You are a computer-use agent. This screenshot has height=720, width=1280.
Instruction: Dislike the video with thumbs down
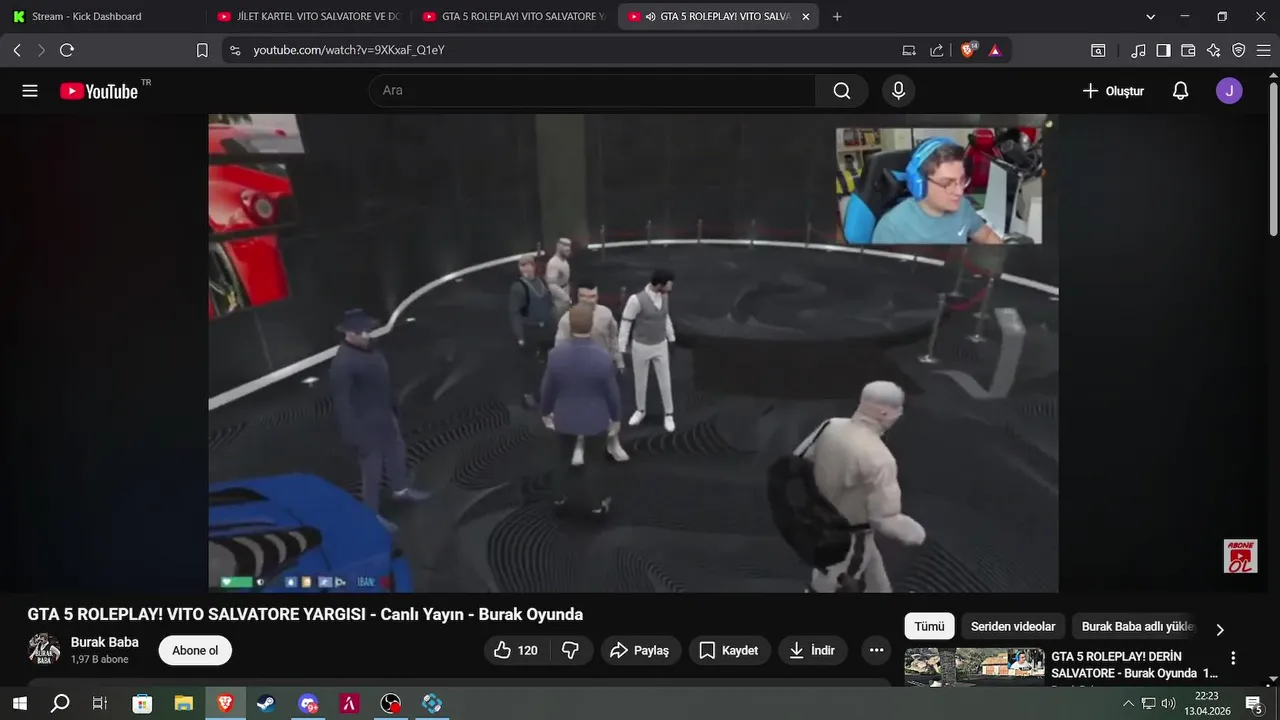coord(571,650)
